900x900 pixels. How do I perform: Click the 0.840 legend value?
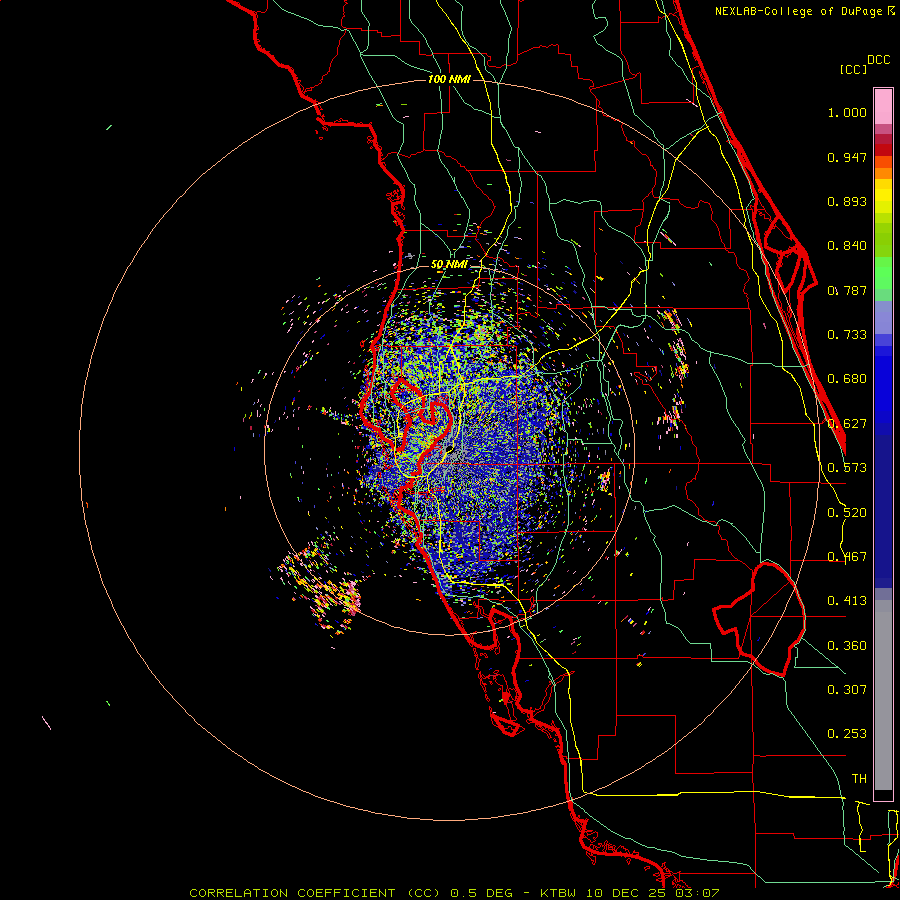[x=847, y=246]
